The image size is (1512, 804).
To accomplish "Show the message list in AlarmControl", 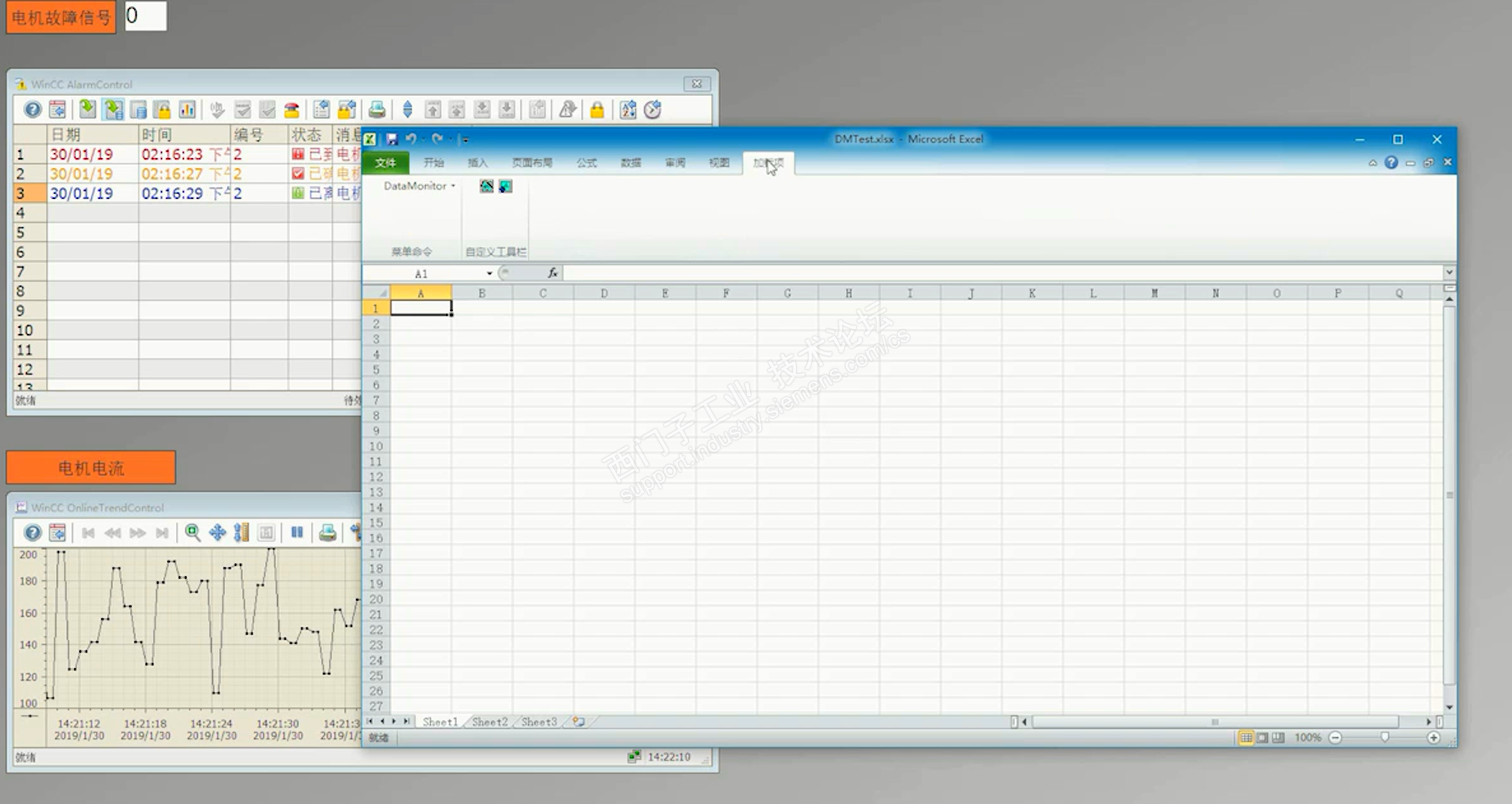I will point(87,110).
